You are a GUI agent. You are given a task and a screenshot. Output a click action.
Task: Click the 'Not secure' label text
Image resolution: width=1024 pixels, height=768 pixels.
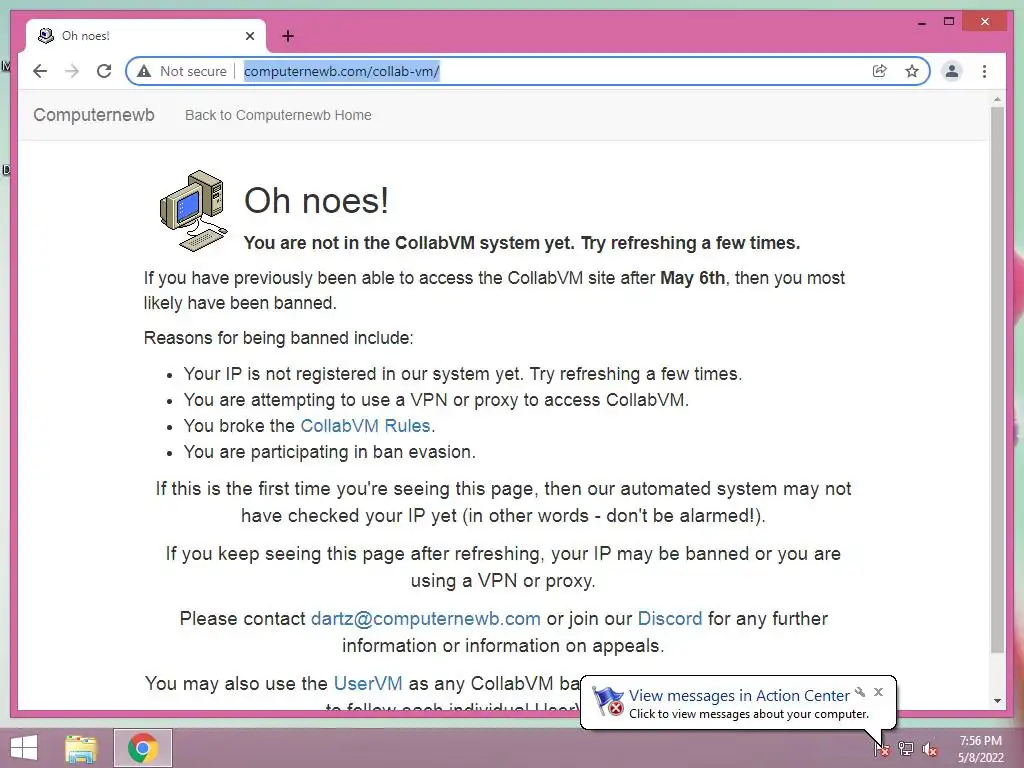[x=193, y=71]
